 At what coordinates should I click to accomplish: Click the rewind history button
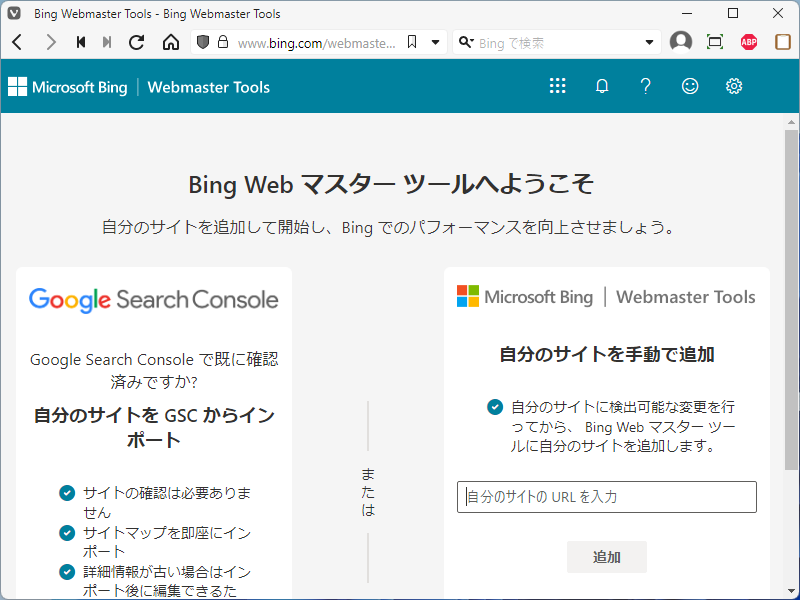click(x=81, y=42)
